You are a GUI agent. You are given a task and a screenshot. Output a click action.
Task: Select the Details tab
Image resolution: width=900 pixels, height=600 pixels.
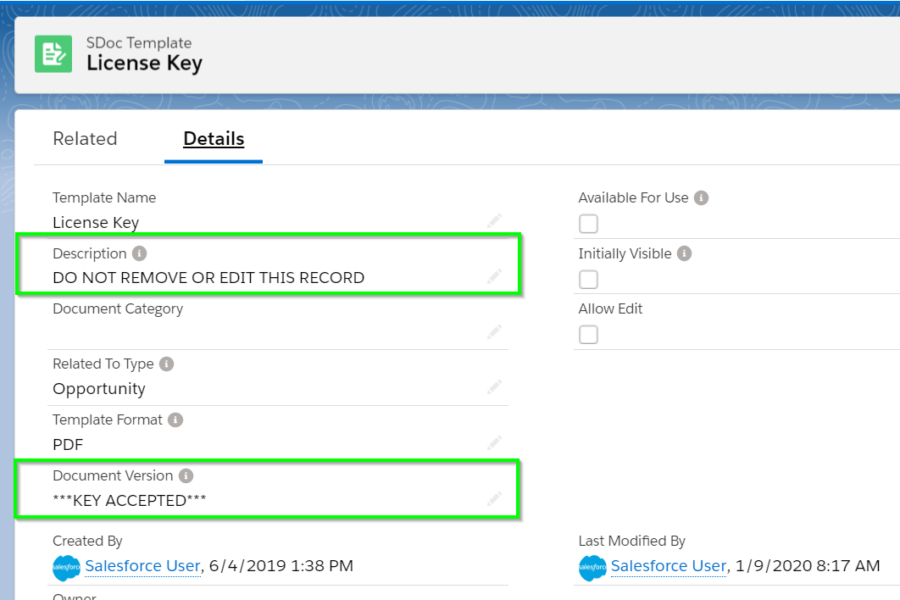213,139
